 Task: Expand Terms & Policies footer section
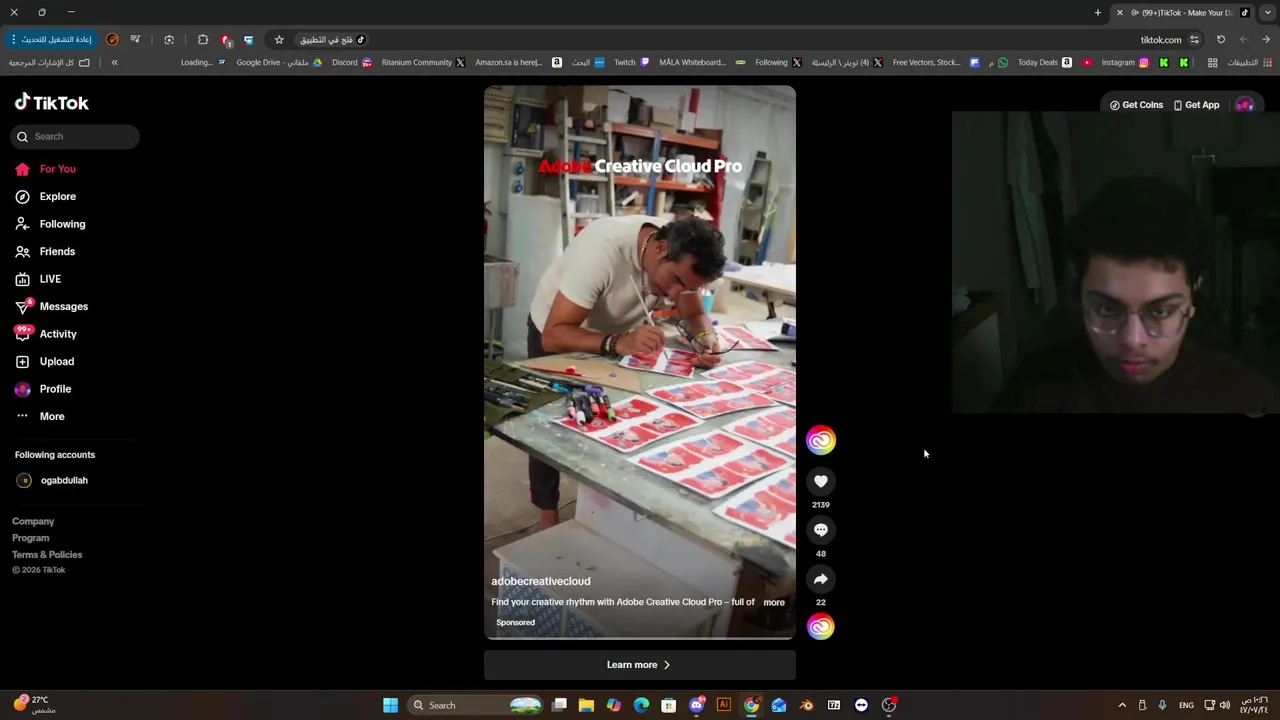[47, 555]
